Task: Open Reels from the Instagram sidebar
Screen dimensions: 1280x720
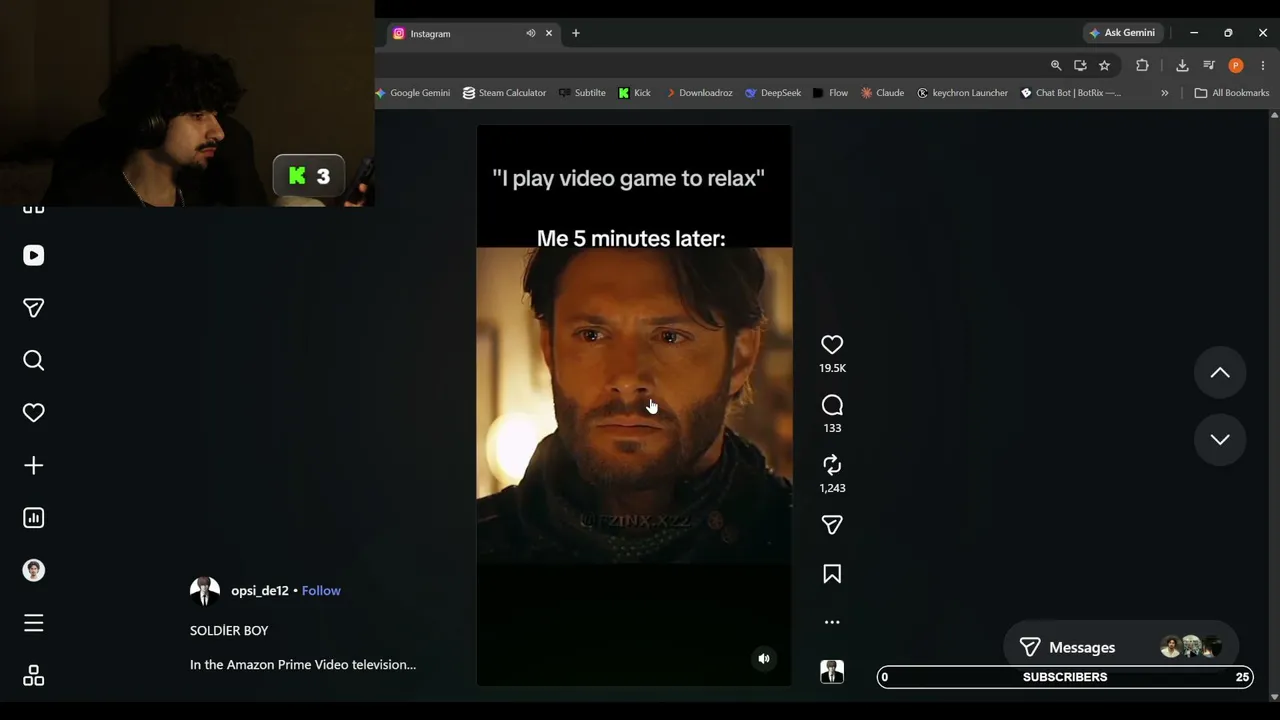Action: click(x=34, y=256)
